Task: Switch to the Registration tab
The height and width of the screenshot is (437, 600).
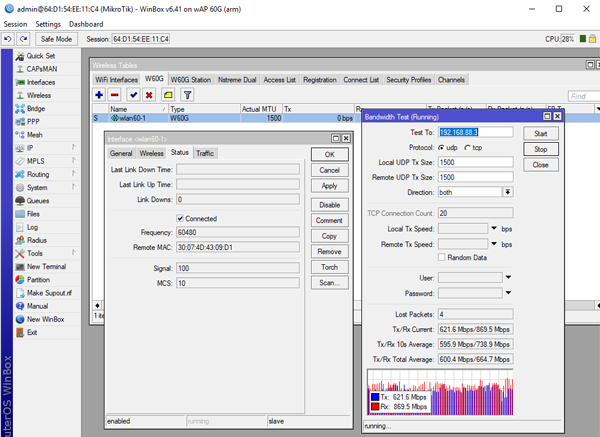Action: point(320,80)
